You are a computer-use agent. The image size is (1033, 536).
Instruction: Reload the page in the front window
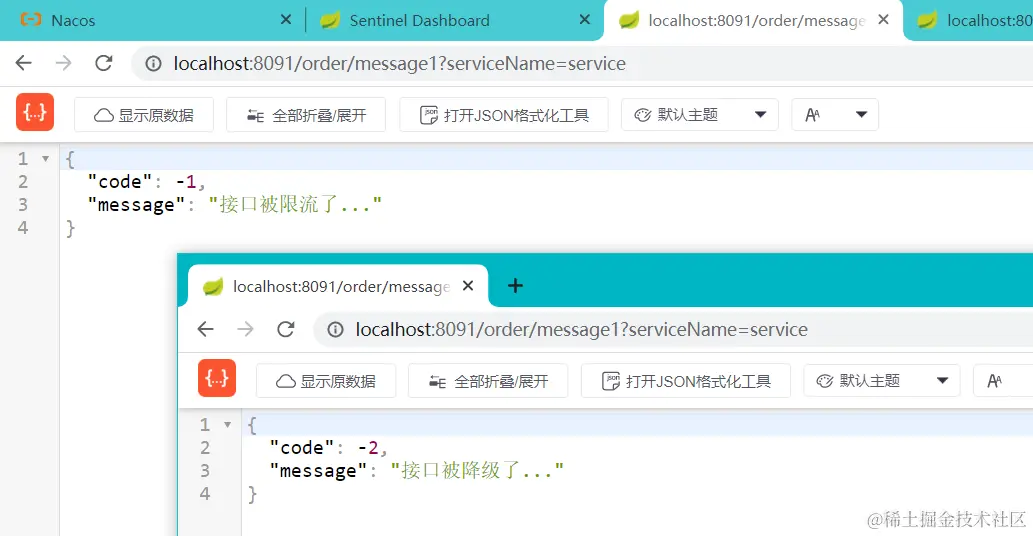[x=285, y=329]
